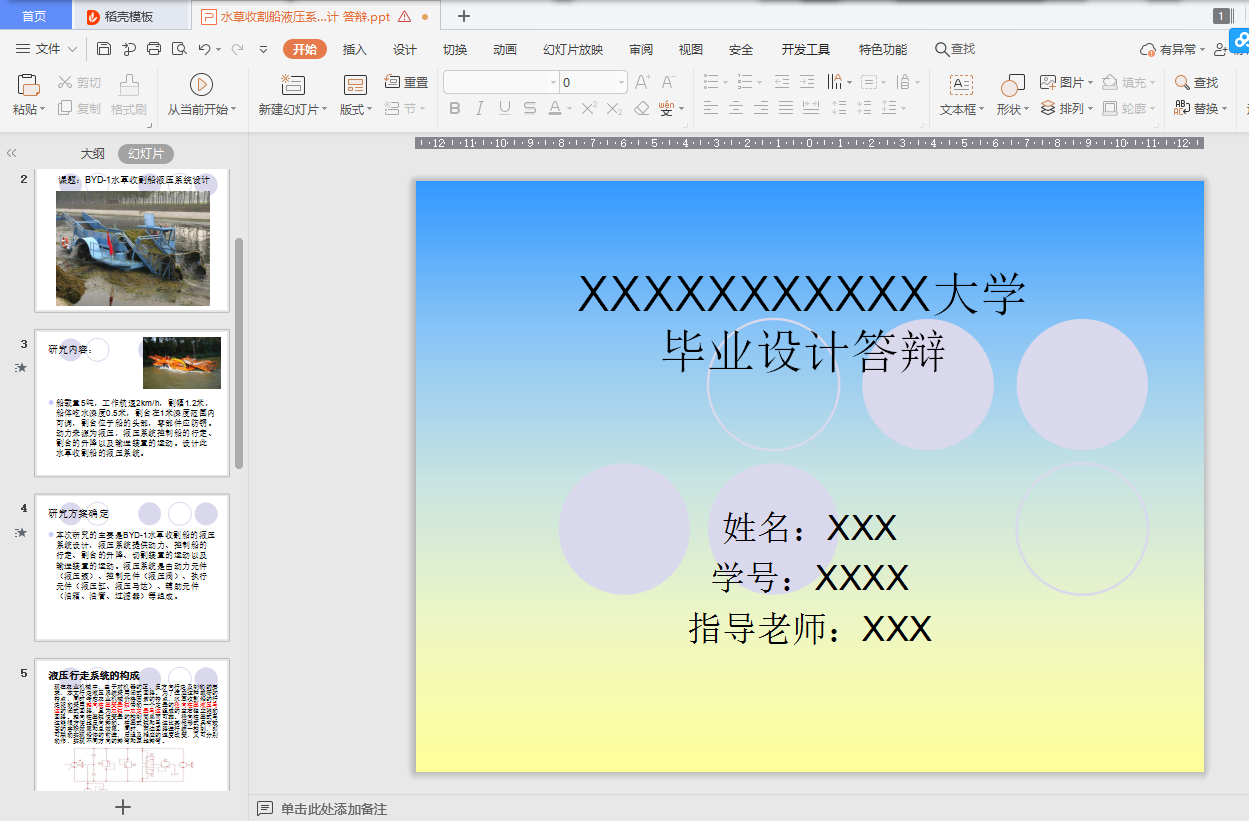Image resolution: width=1249 pixels, height=821 pixels.
Task: Open the Animation (动画) ribbon tab
Action: click(x=505, y=49)
